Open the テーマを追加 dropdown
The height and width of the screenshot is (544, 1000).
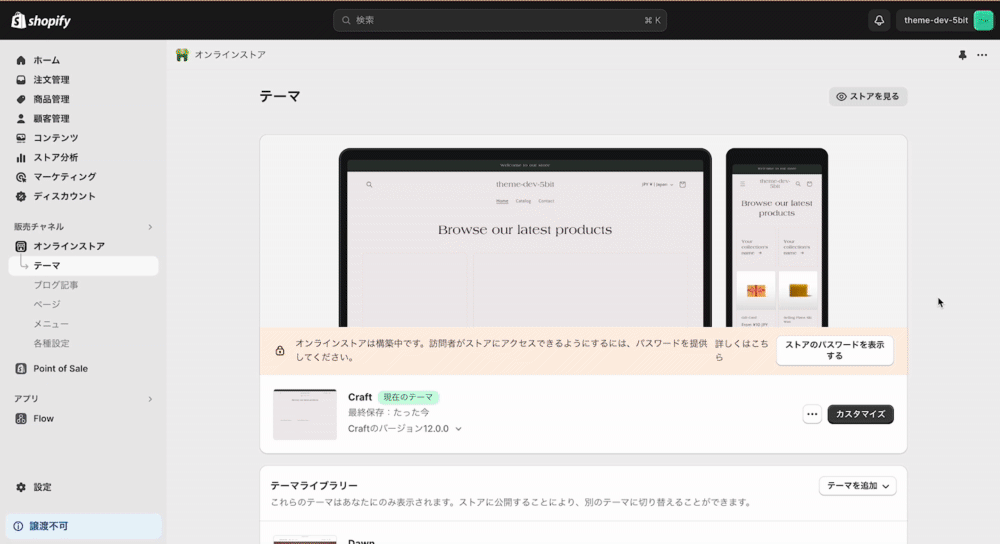[x=858, y=486]
